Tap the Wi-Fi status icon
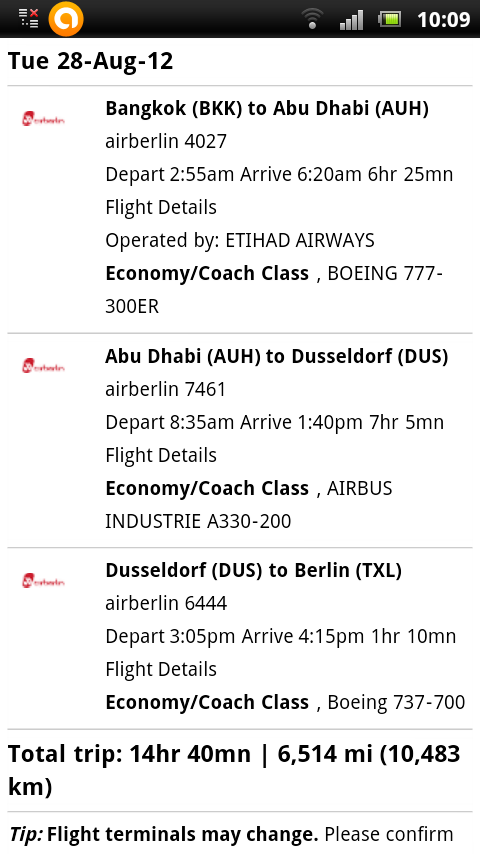Screen dimensions: 480x854 point(312,20)
